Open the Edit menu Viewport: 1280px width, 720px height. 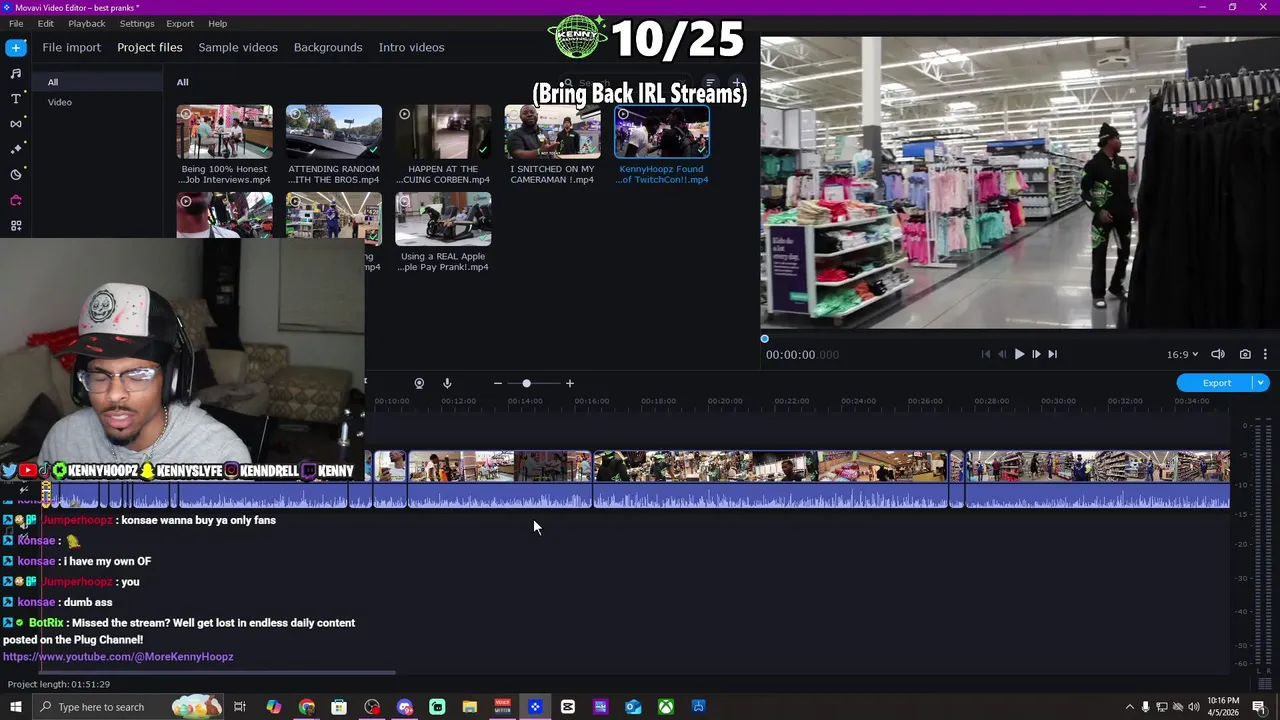point(46,23)
